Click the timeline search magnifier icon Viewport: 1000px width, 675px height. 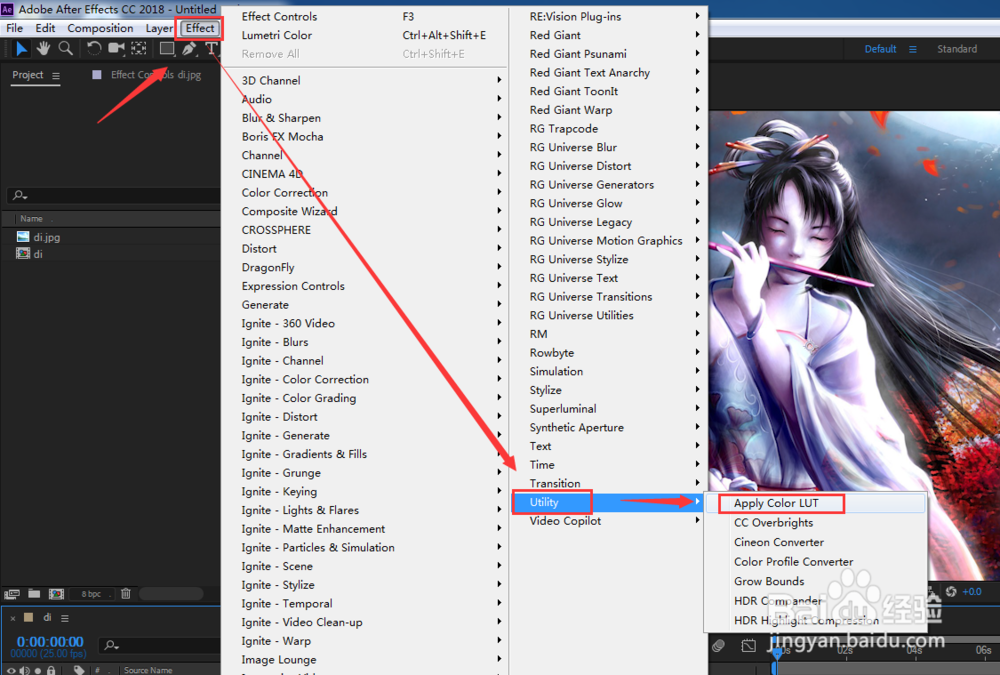[111, 646]
